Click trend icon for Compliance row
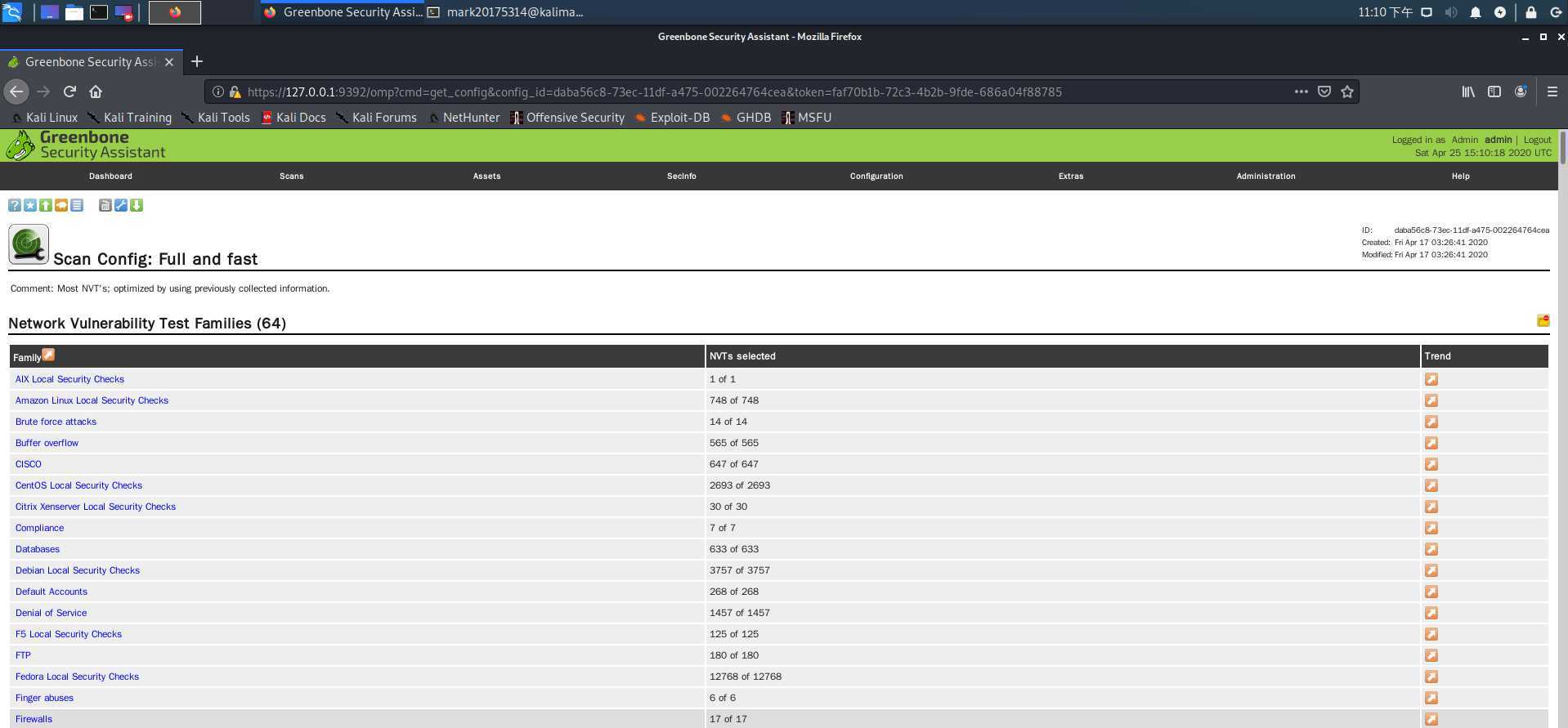Image resolution: width=1568 pixels, height=728 pixels. 1431,528
